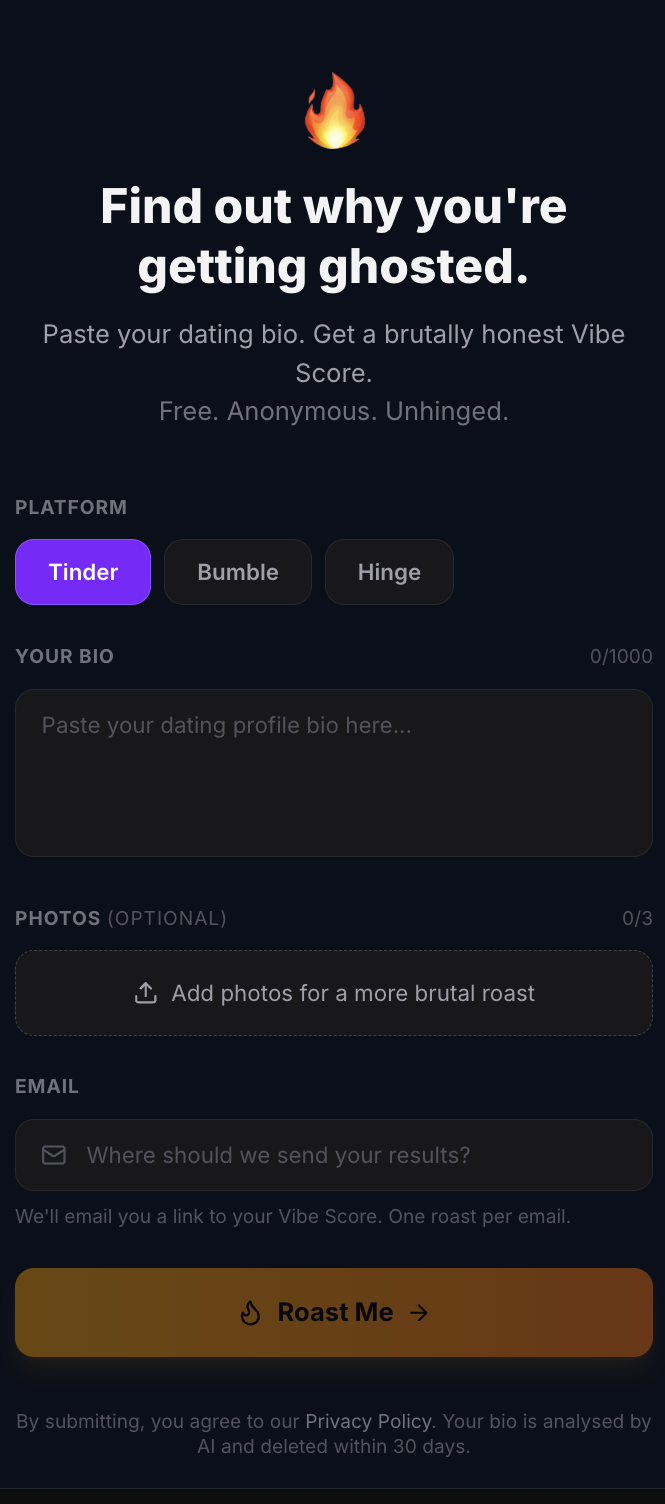Open the Privacy Policy link
Screen dimensions: 665x1504
[368, 1421]
